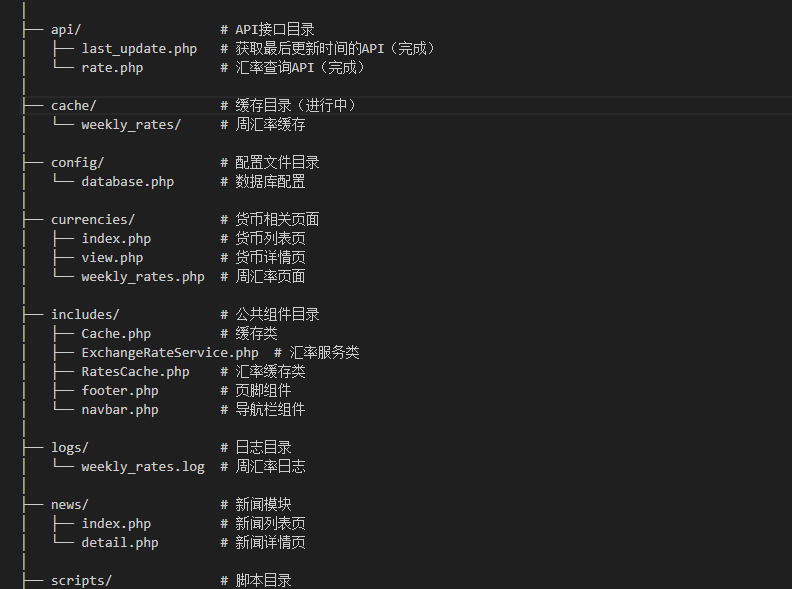Click the text 'logs/'

pyautogui.click(x=70, y=448)
